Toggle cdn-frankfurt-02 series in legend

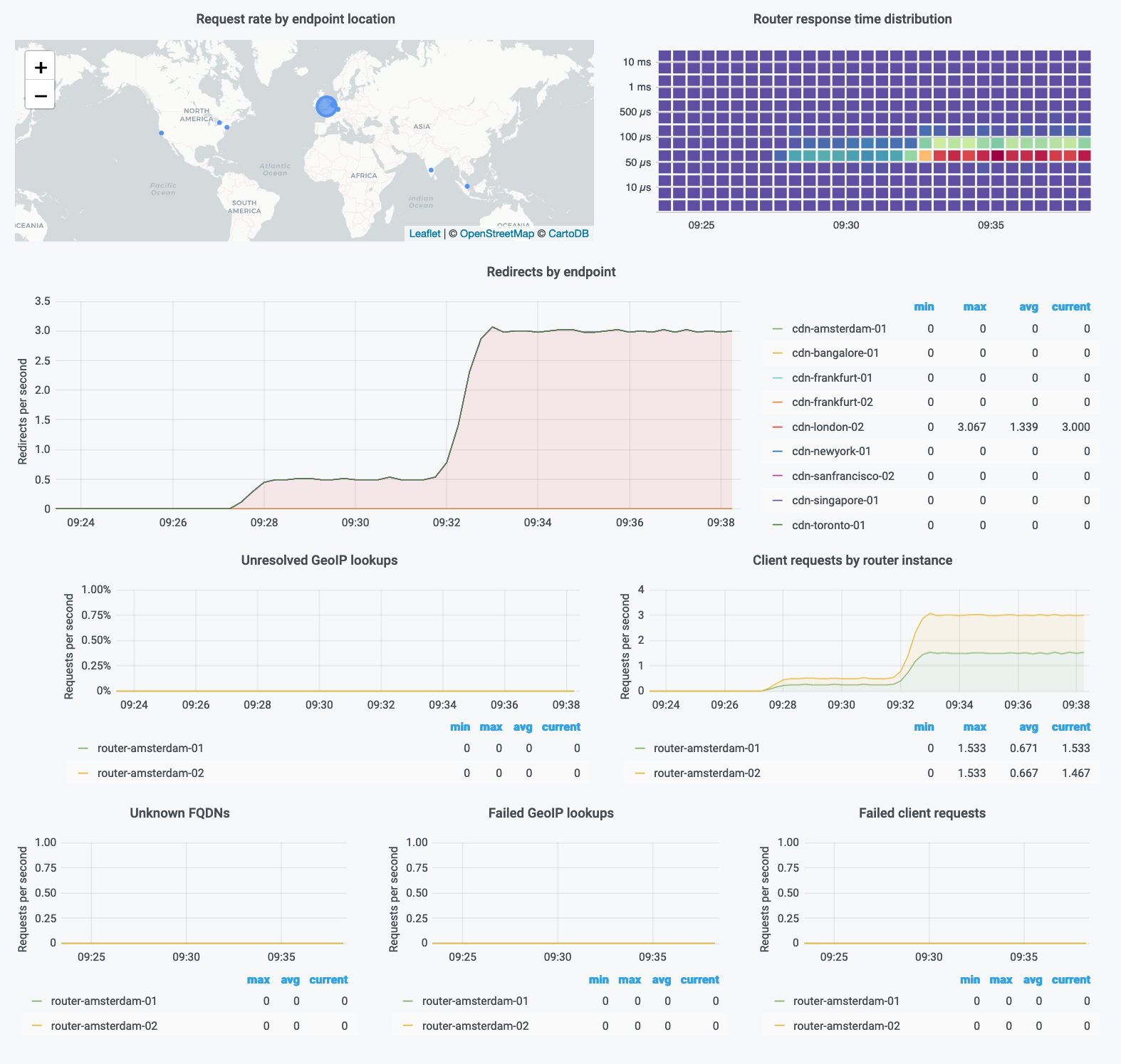coord(832,402)
